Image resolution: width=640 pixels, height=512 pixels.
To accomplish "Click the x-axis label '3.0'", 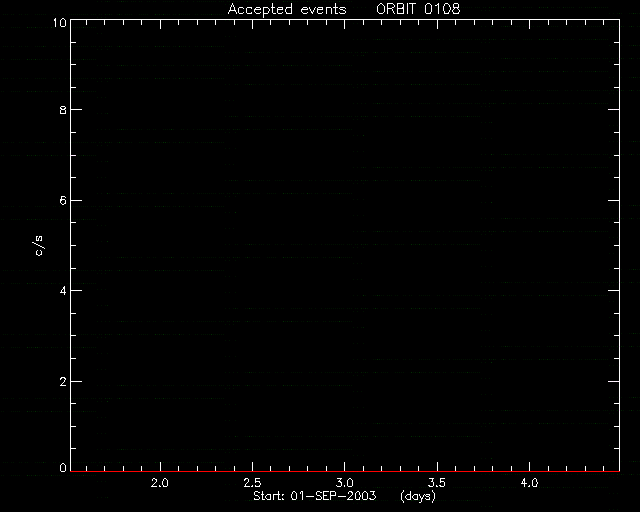I will point(344,483).
